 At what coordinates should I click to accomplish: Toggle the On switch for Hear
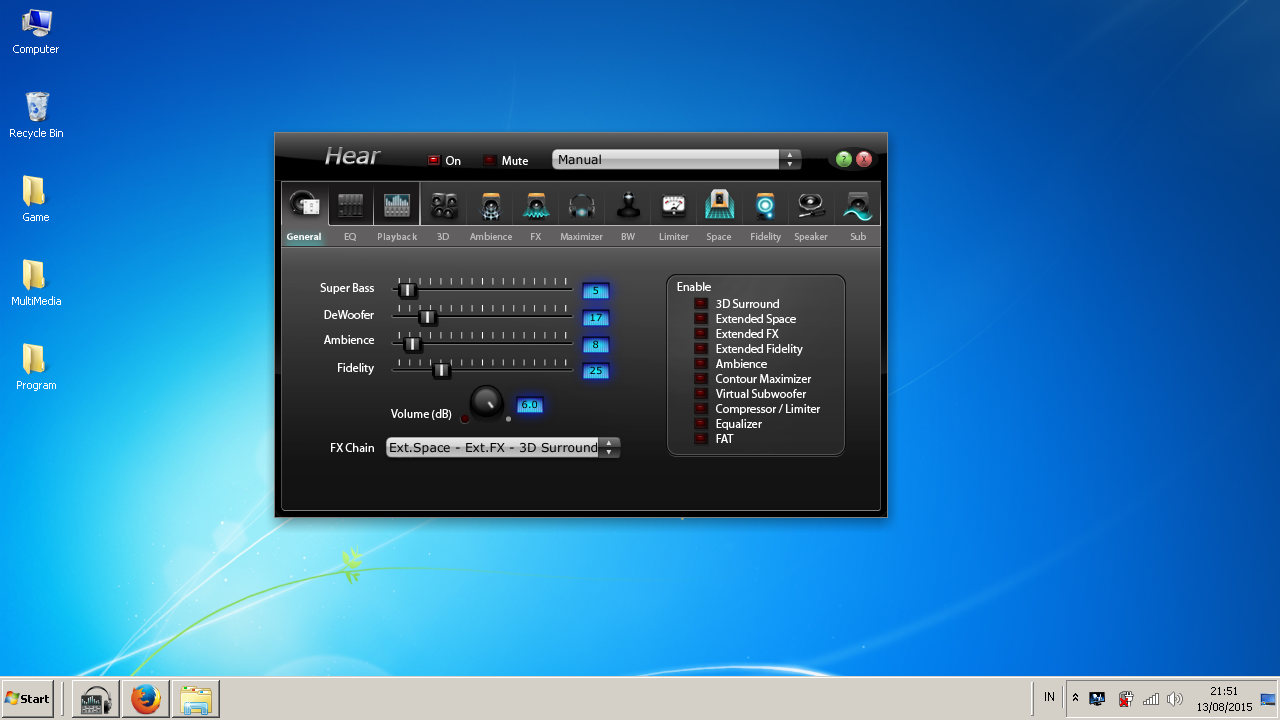click(433, 159)
